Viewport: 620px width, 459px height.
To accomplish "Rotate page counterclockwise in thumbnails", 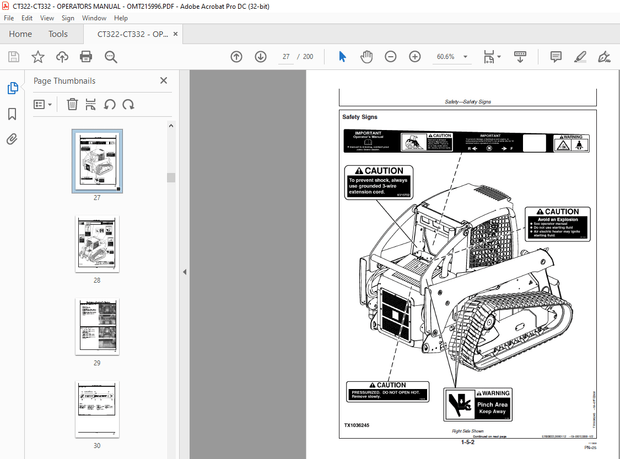I will click(110, 104).
